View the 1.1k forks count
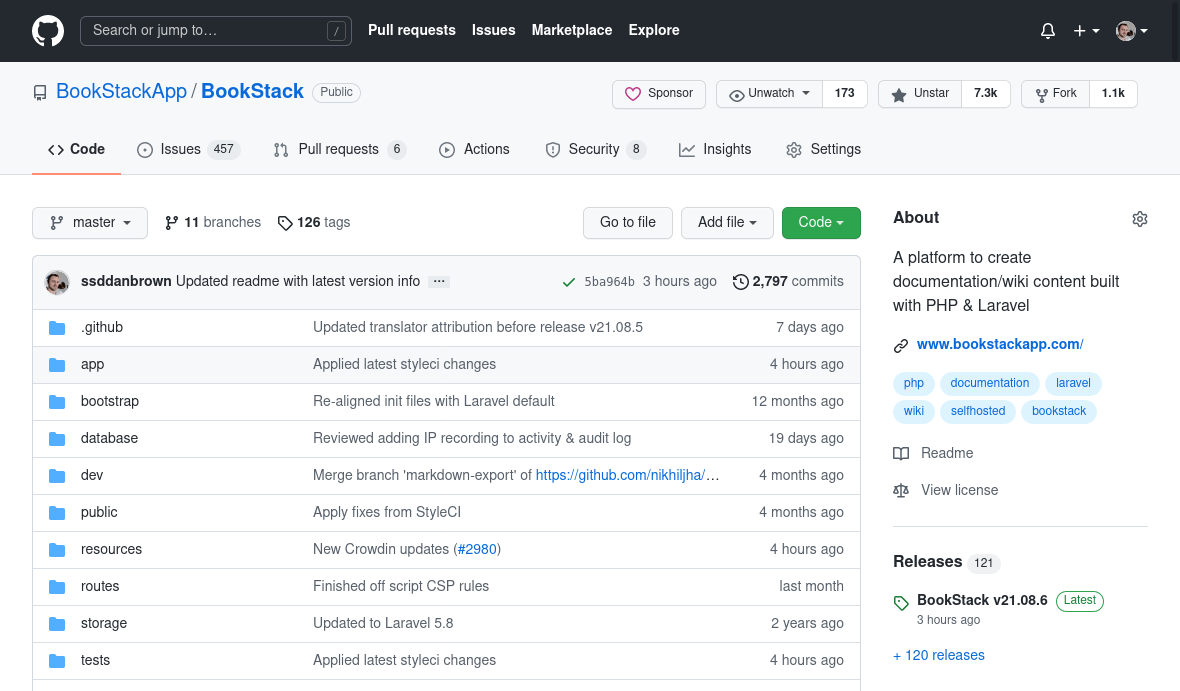Image resolution: width=1180 pixels, height=691 pixels. [x=1113, y=93]
